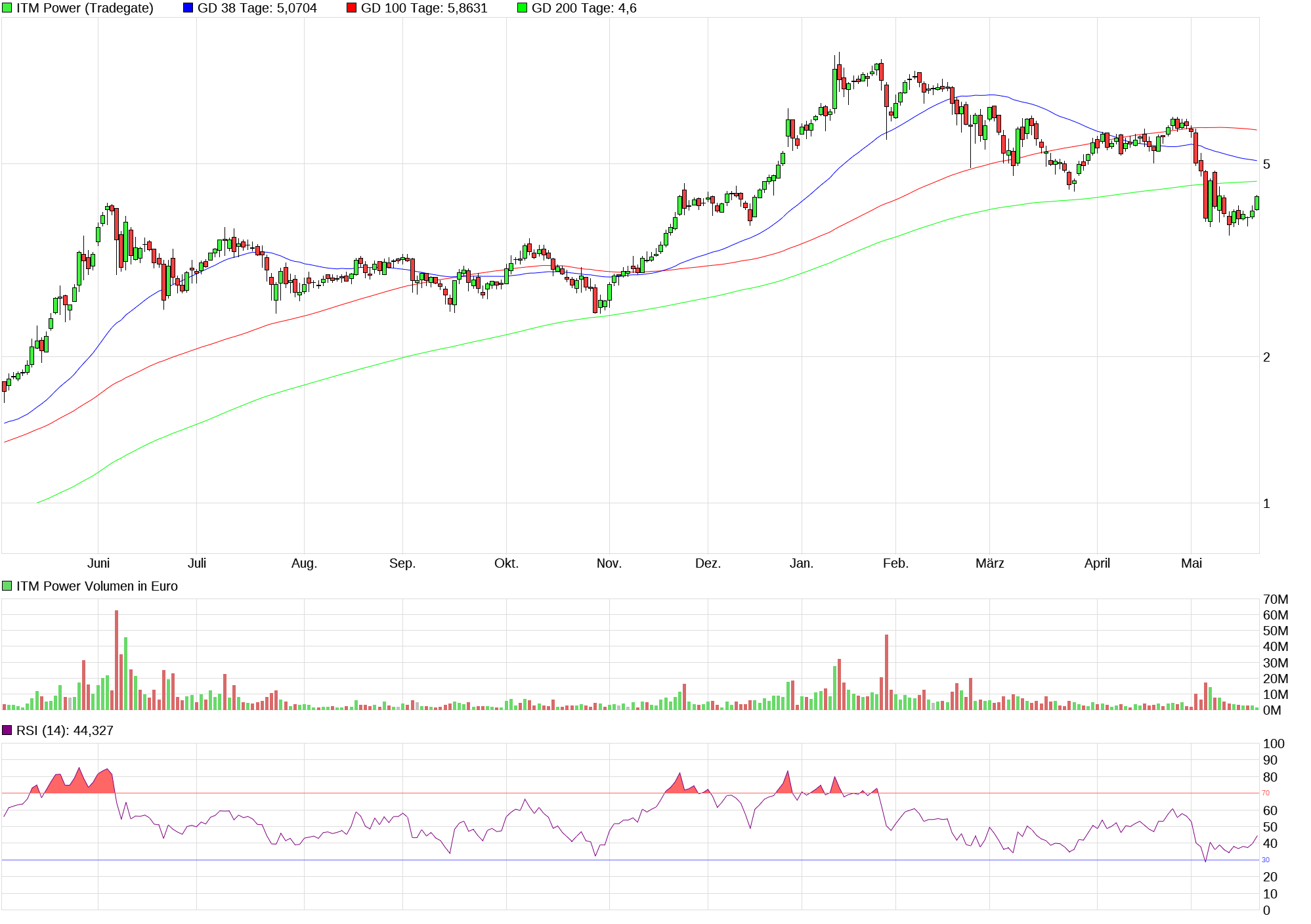This screenshot has height=924, width=1311.
Task: Click the ITM Power (Tradegate) title label
Action: (x=85, y=8)
